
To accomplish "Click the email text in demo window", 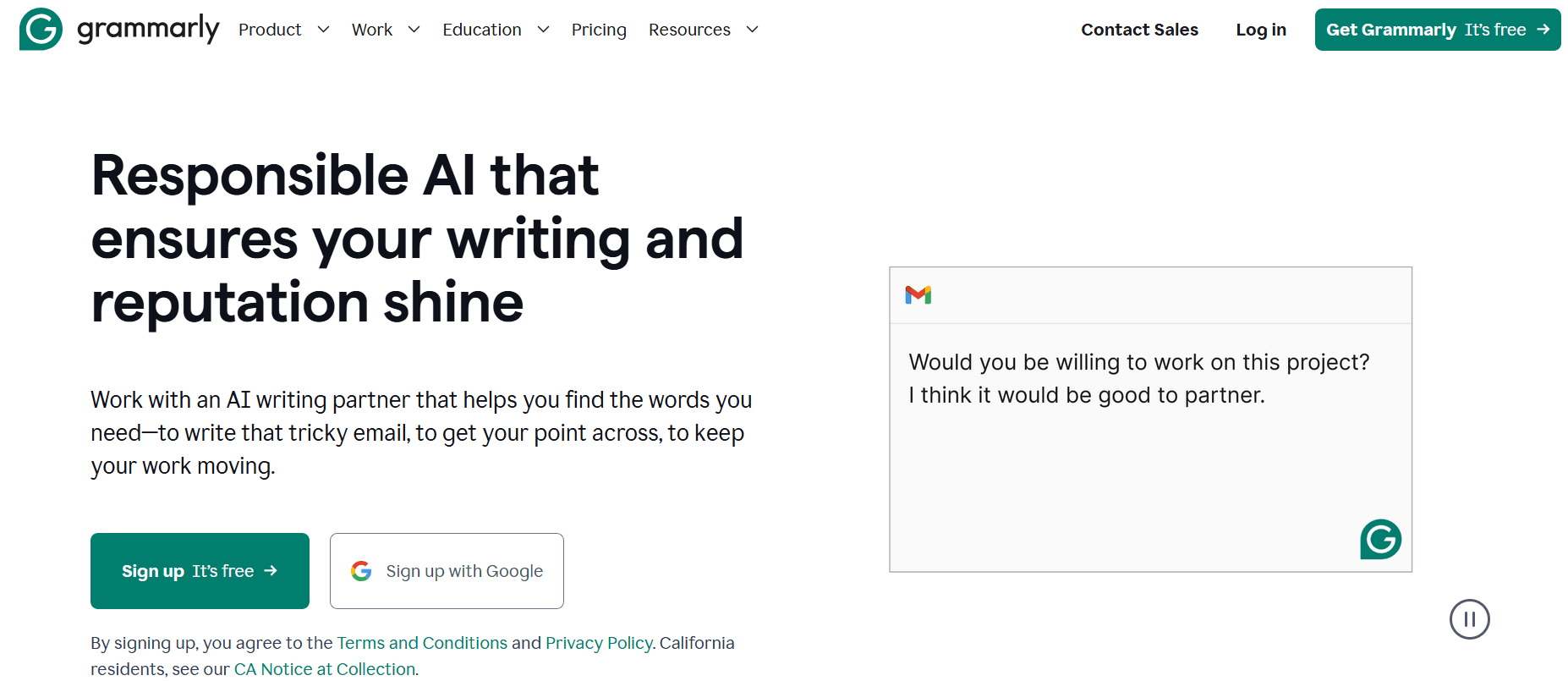I will 1138,378.
